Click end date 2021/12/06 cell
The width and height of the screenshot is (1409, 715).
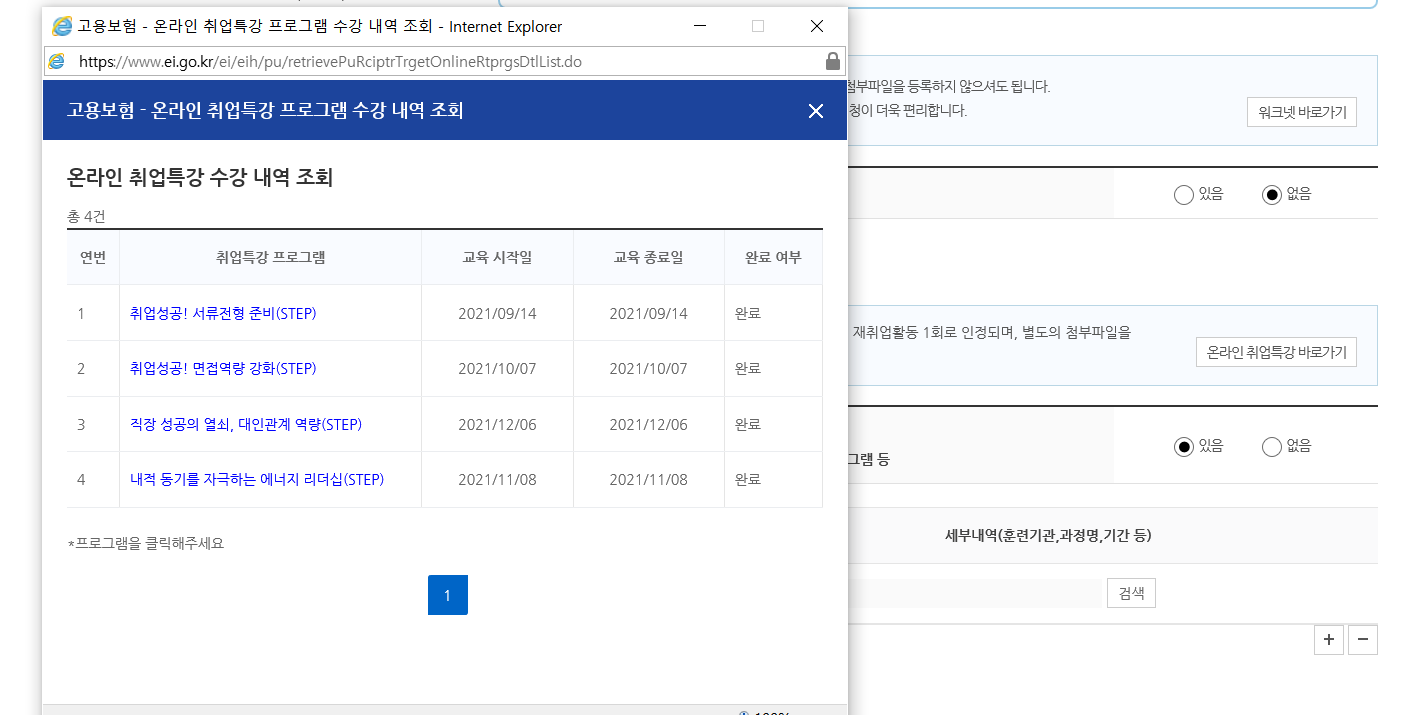pyautogui.click(x=648, y=424)
